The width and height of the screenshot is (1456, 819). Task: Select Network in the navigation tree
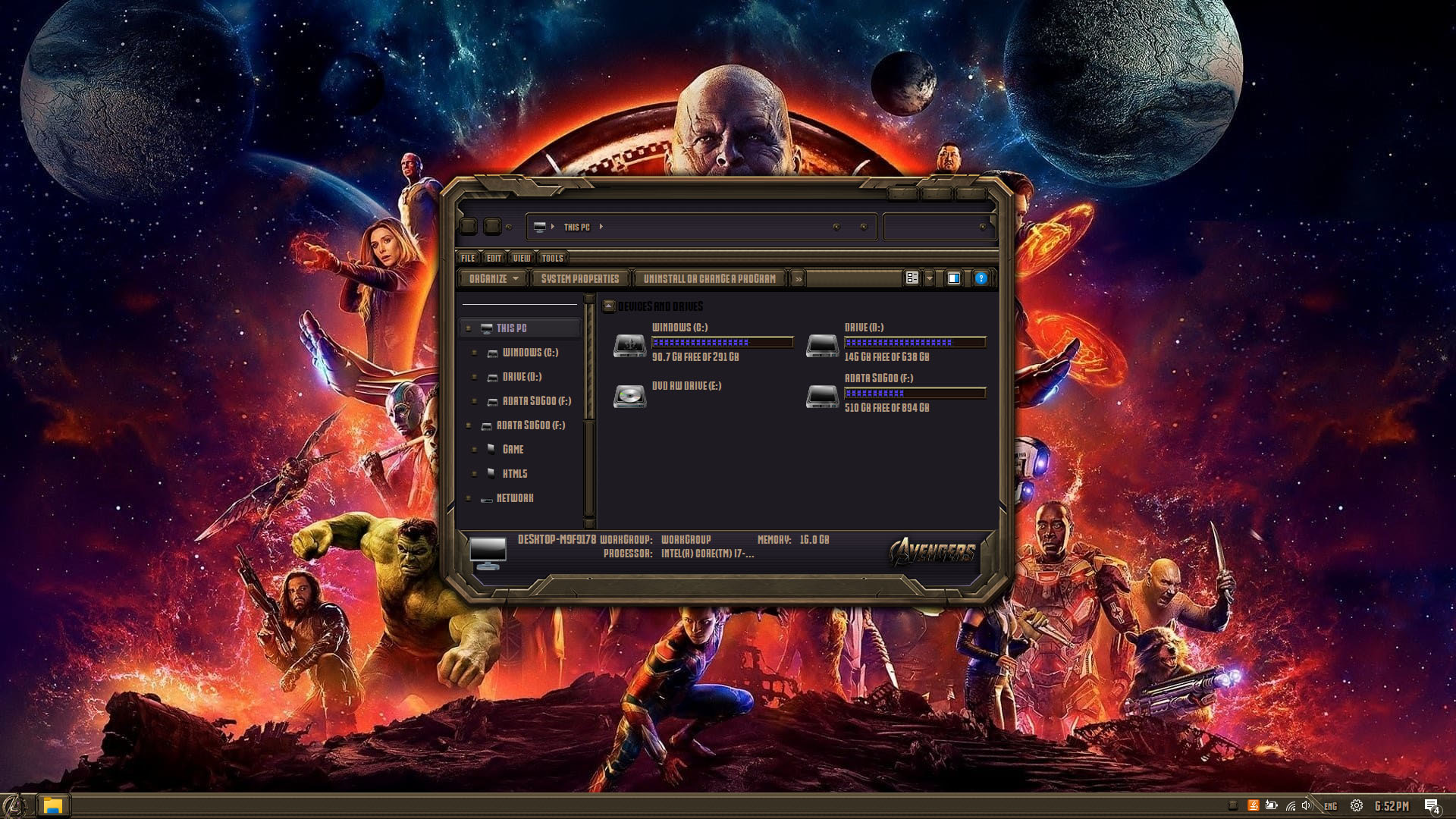coord(514,498)
